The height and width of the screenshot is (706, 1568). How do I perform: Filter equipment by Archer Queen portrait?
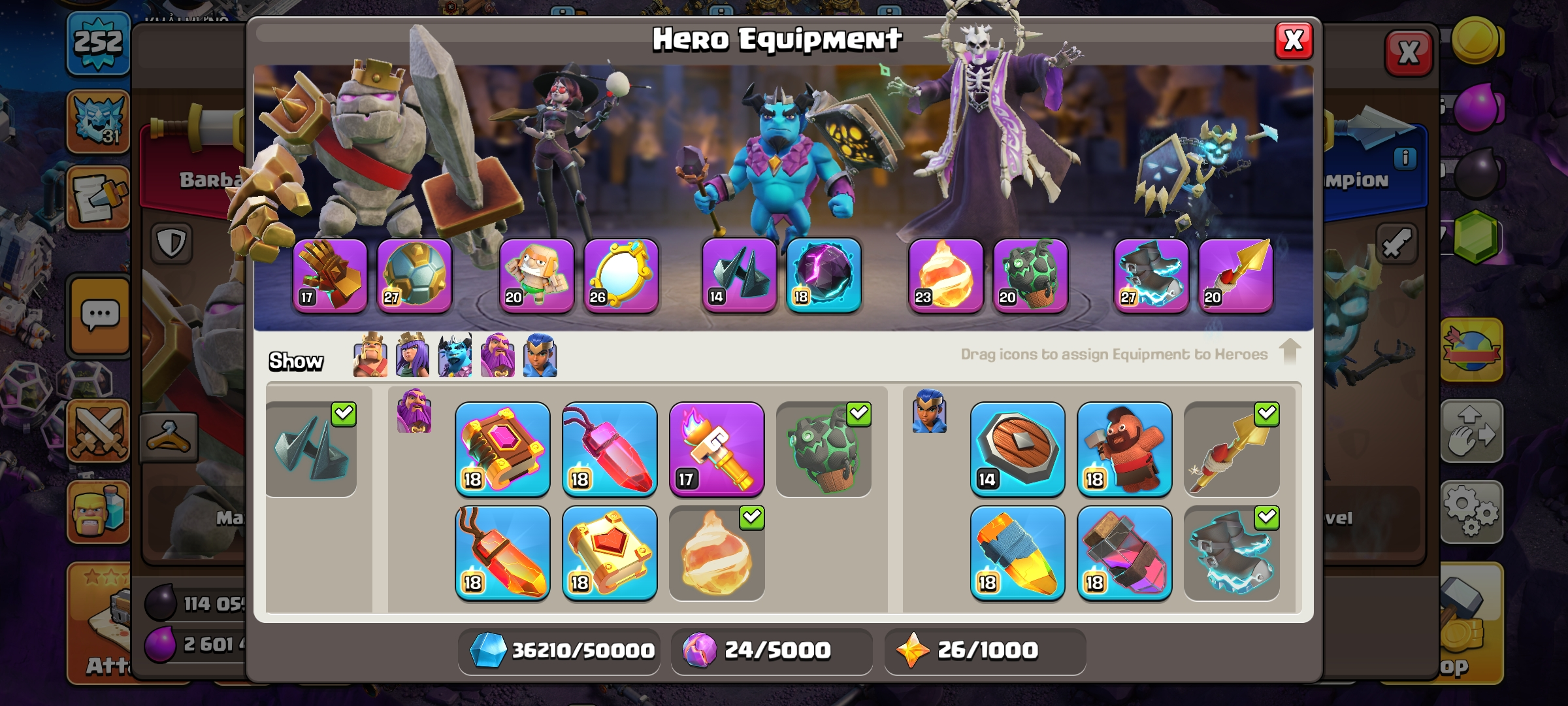413,355
